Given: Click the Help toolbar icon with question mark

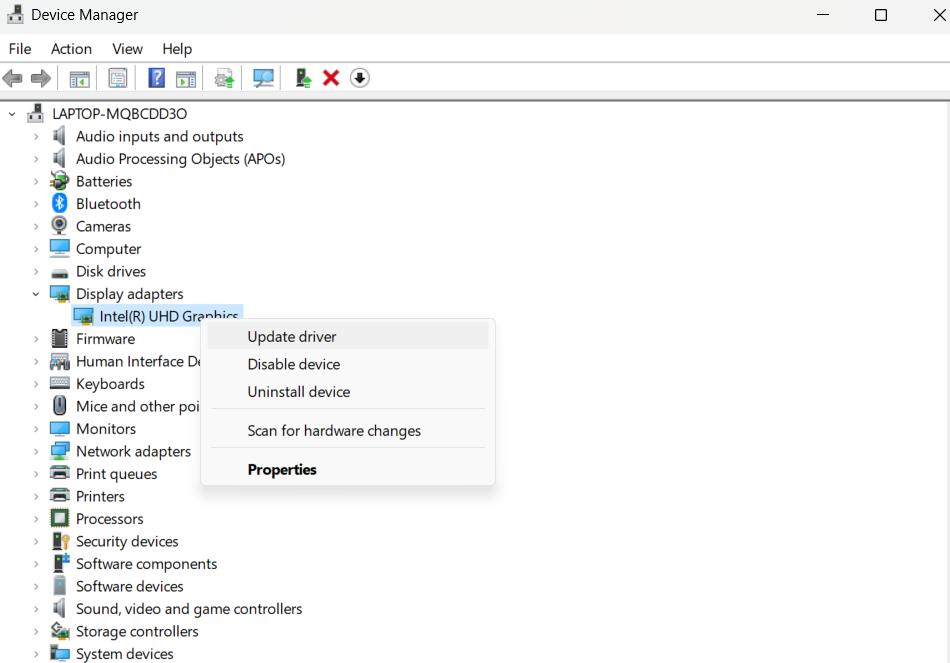Looking at the screenshot, I should pos(157,78).
